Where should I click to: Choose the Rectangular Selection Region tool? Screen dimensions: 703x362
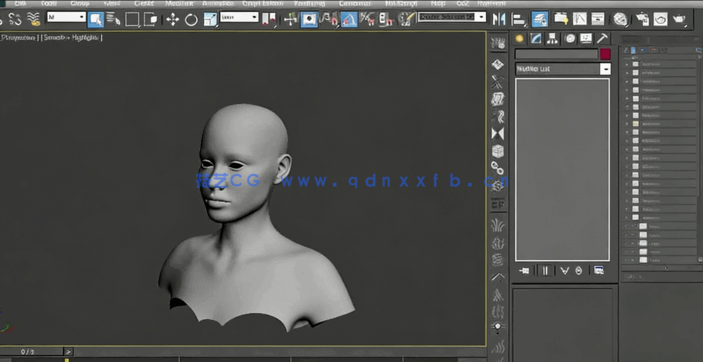pyautogui.click(x=132, y=19)
